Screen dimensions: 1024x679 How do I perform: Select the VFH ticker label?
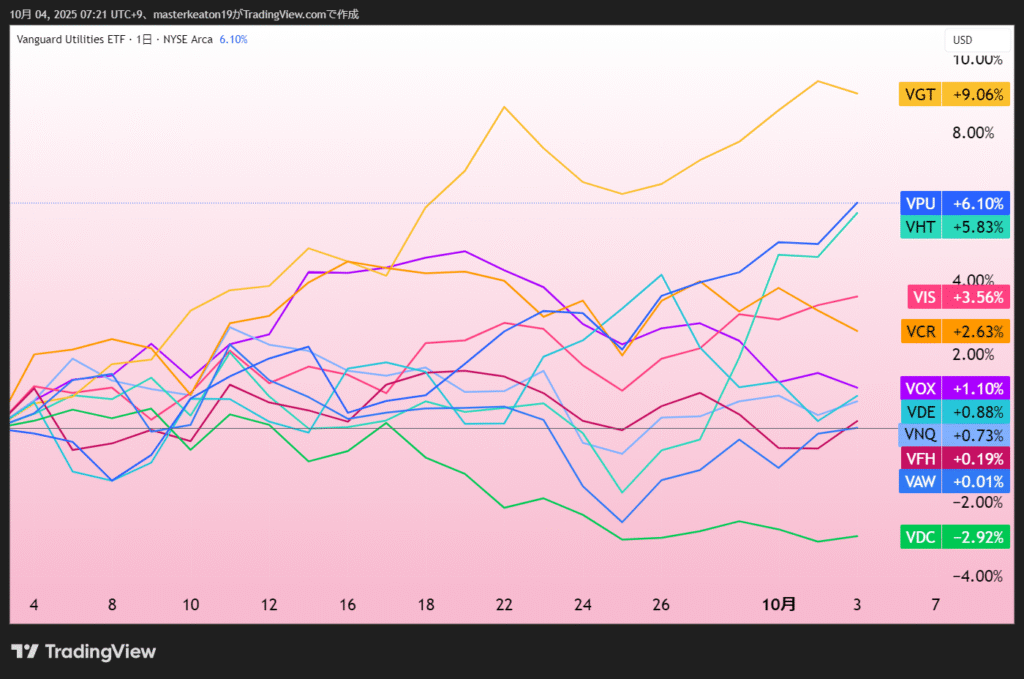pos(920,458)
